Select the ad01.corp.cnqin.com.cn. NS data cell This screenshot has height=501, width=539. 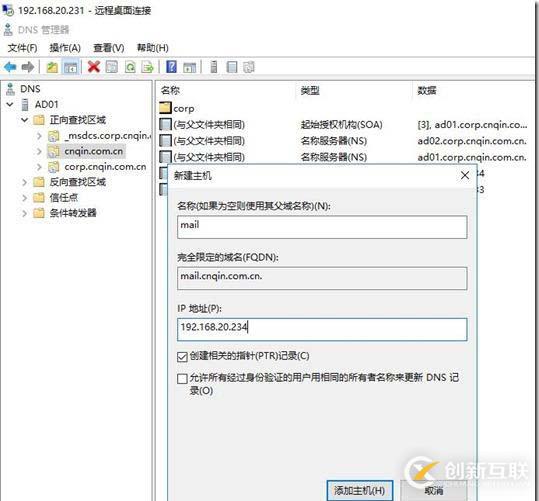tap(472, 157)
